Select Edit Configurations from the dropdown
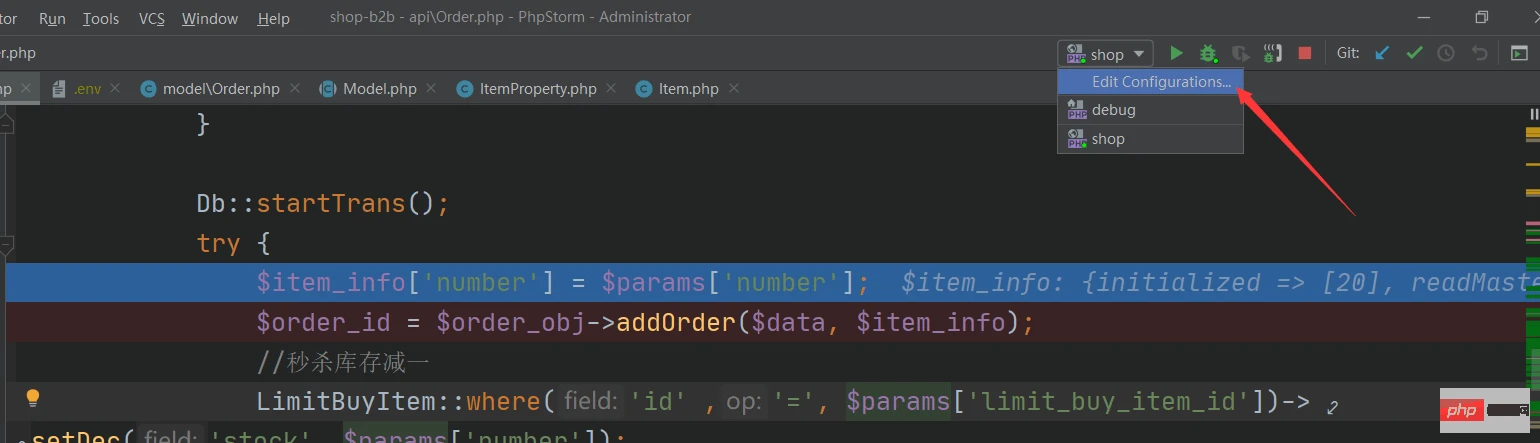1540x443 pixels. pyautogui.click(x=1160, y=82)
